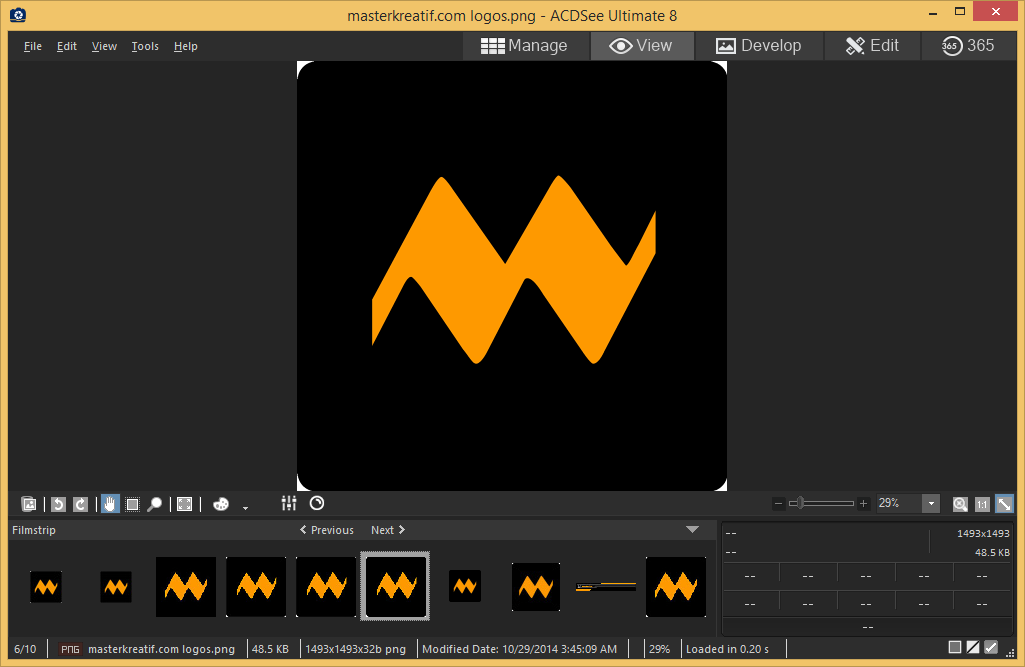This screenshot has width=1025, height=667.
Task: Open the color palette external editor icon
Action: (221, 504)
